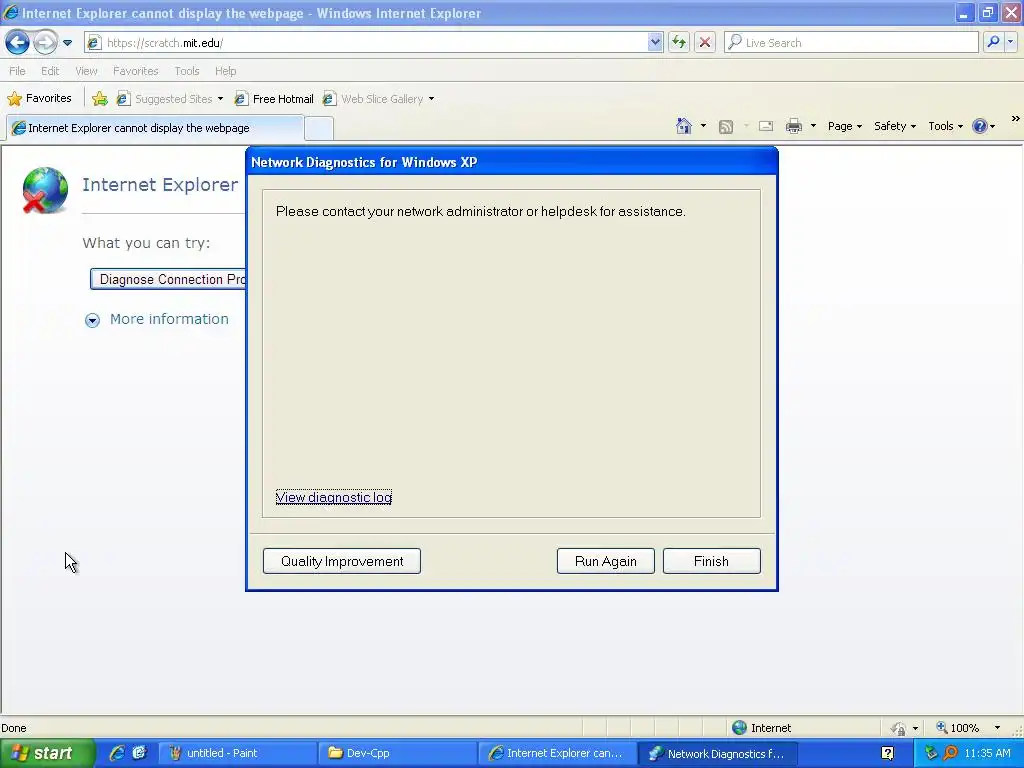Click the Live Search input box
This screenshot has height=768, width=1024.
coord(851,43)
